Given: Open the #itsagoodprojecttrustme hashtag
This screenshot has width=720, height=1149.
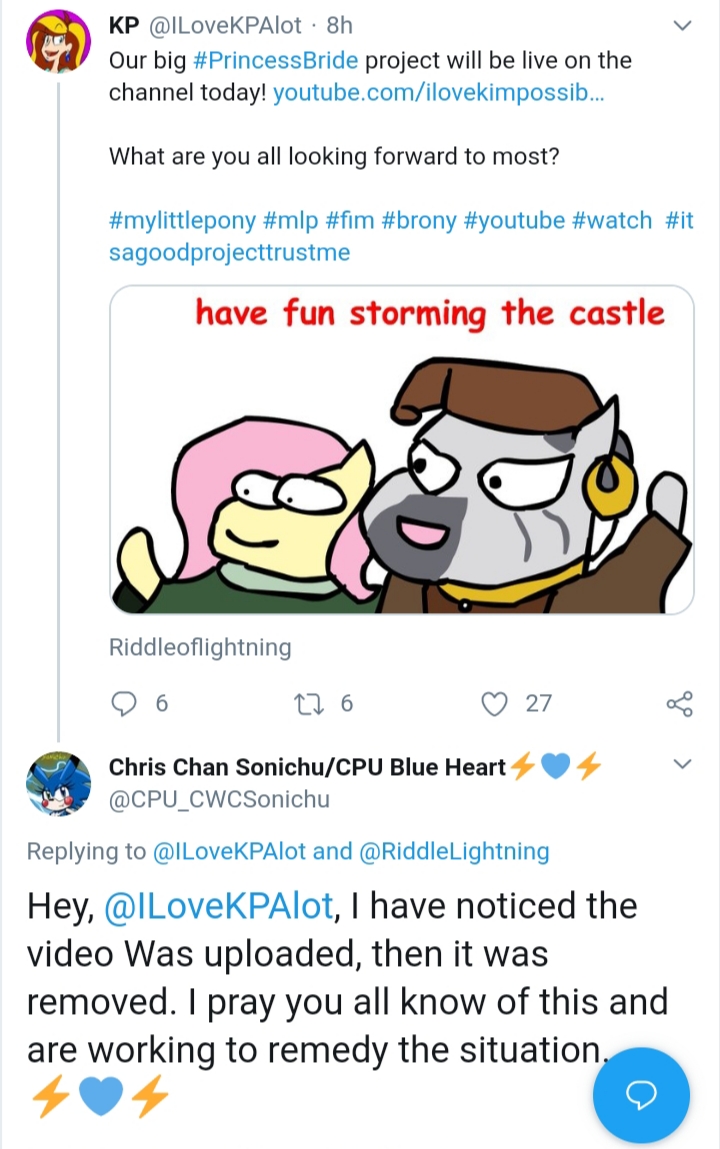Looking at the screenshot, I should coord(229,252).
